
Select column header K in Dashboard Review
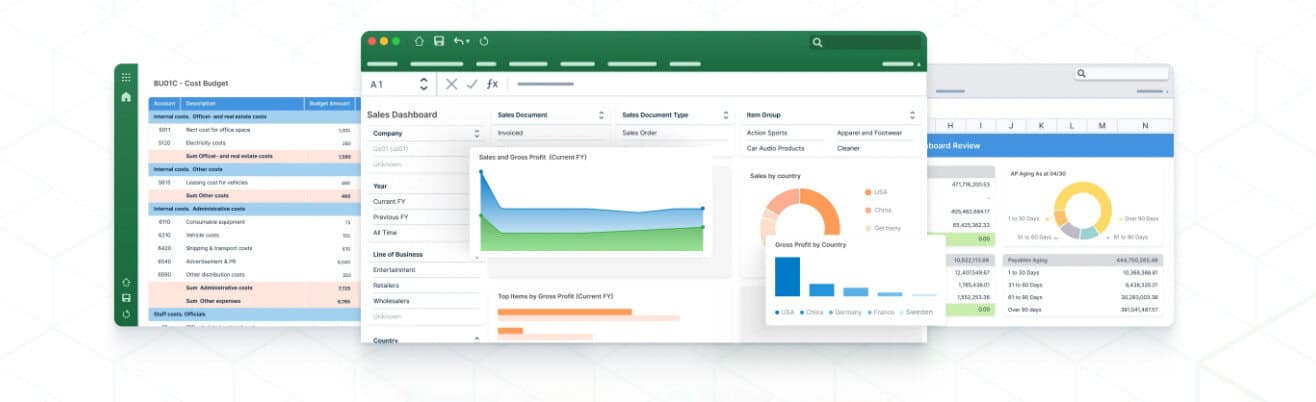pyautogui.click(x=1042, y=125)
